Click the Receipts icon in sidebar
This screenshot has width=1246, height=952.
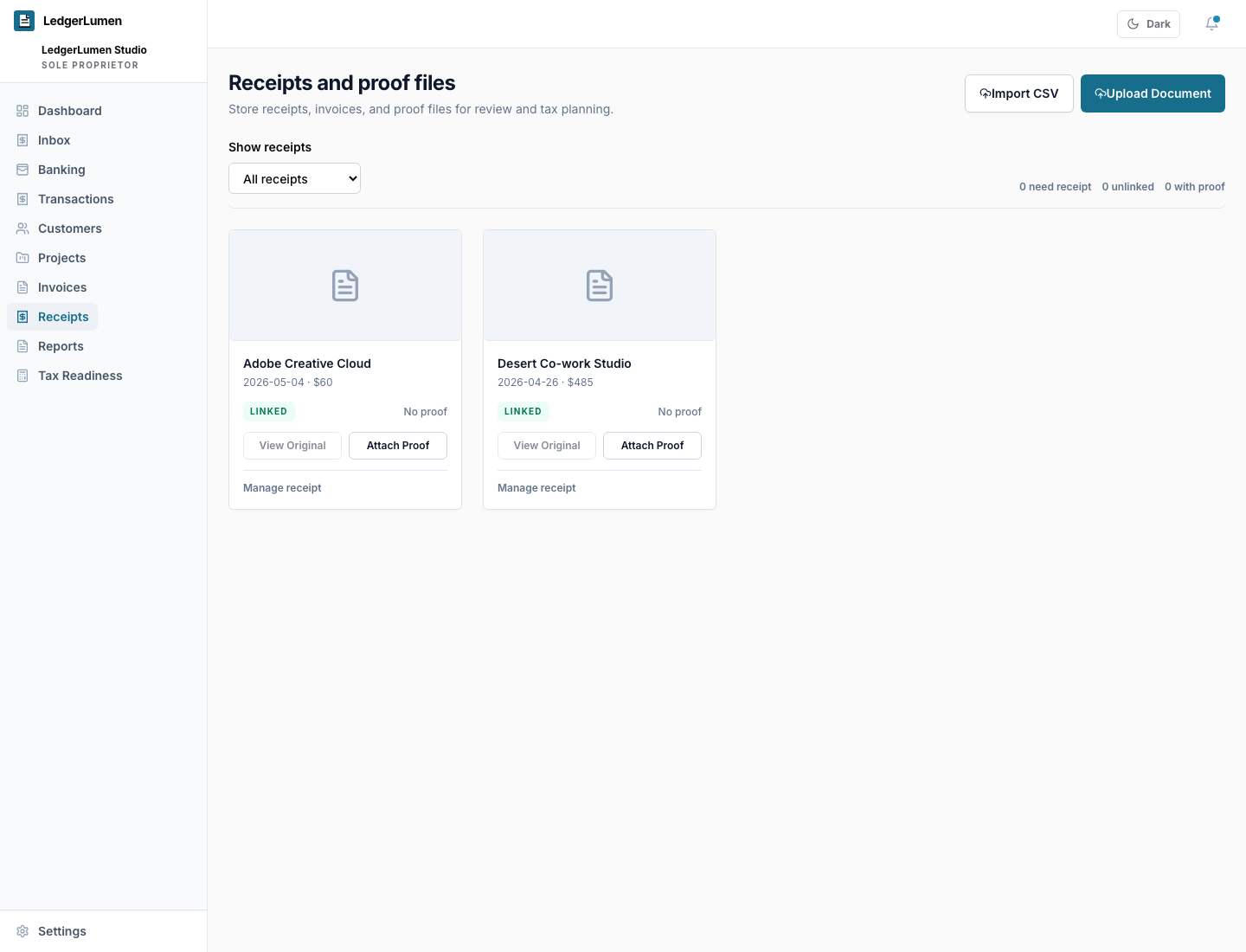(x=22, y=317)
